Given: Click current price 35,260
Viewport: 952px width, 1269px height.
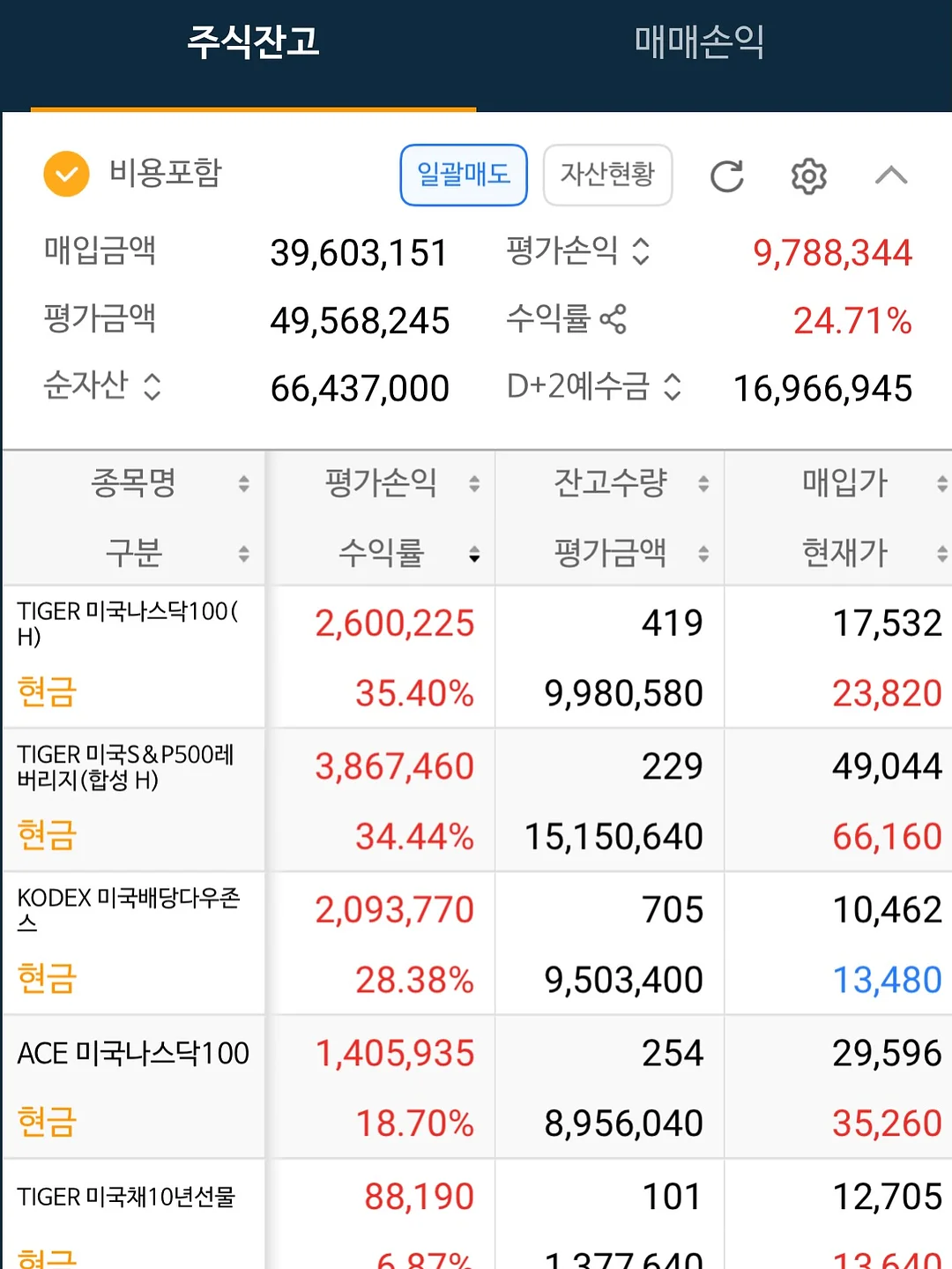Looking at the screenshot, I should pos(888,1123).
